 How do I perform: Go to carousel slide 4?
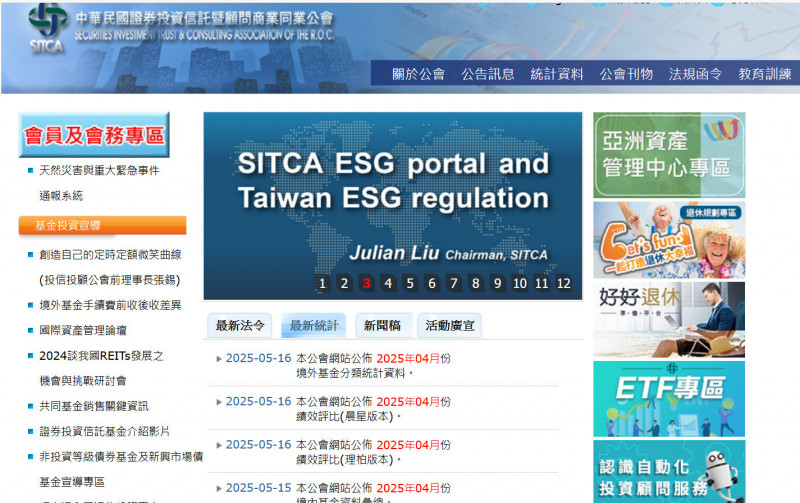(388, 283)
